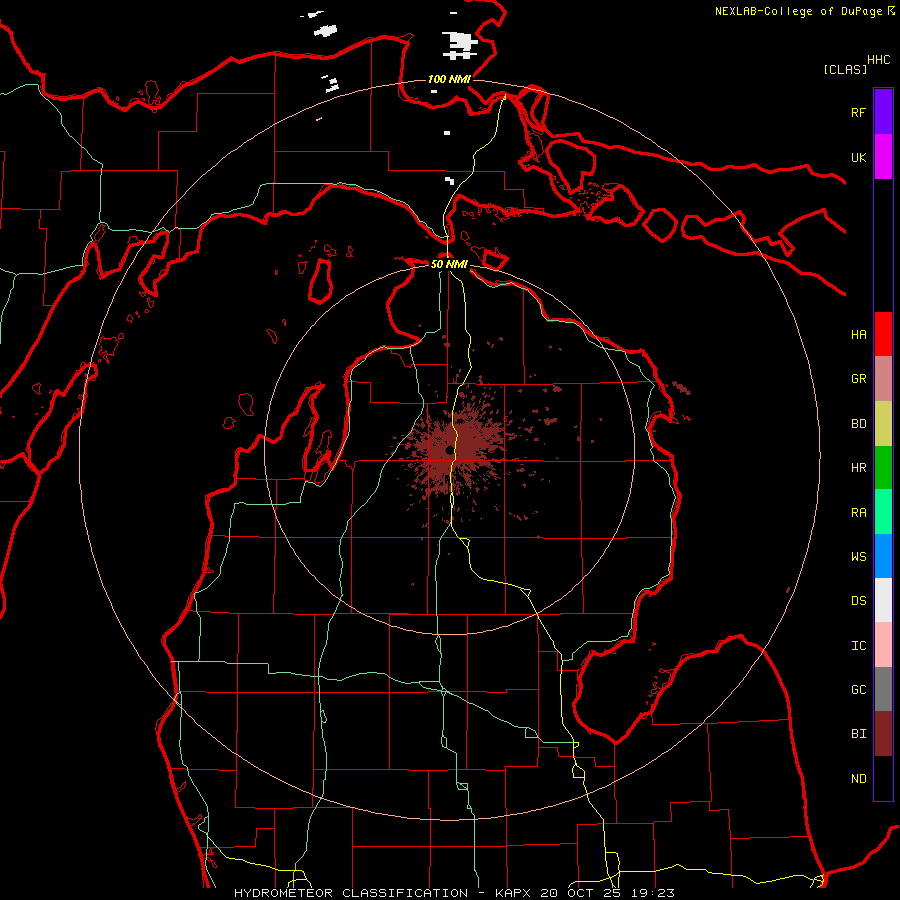This screenshot has width=900, height=900.
Task: Click the 'GC' legend label
Action: [858, 689]
